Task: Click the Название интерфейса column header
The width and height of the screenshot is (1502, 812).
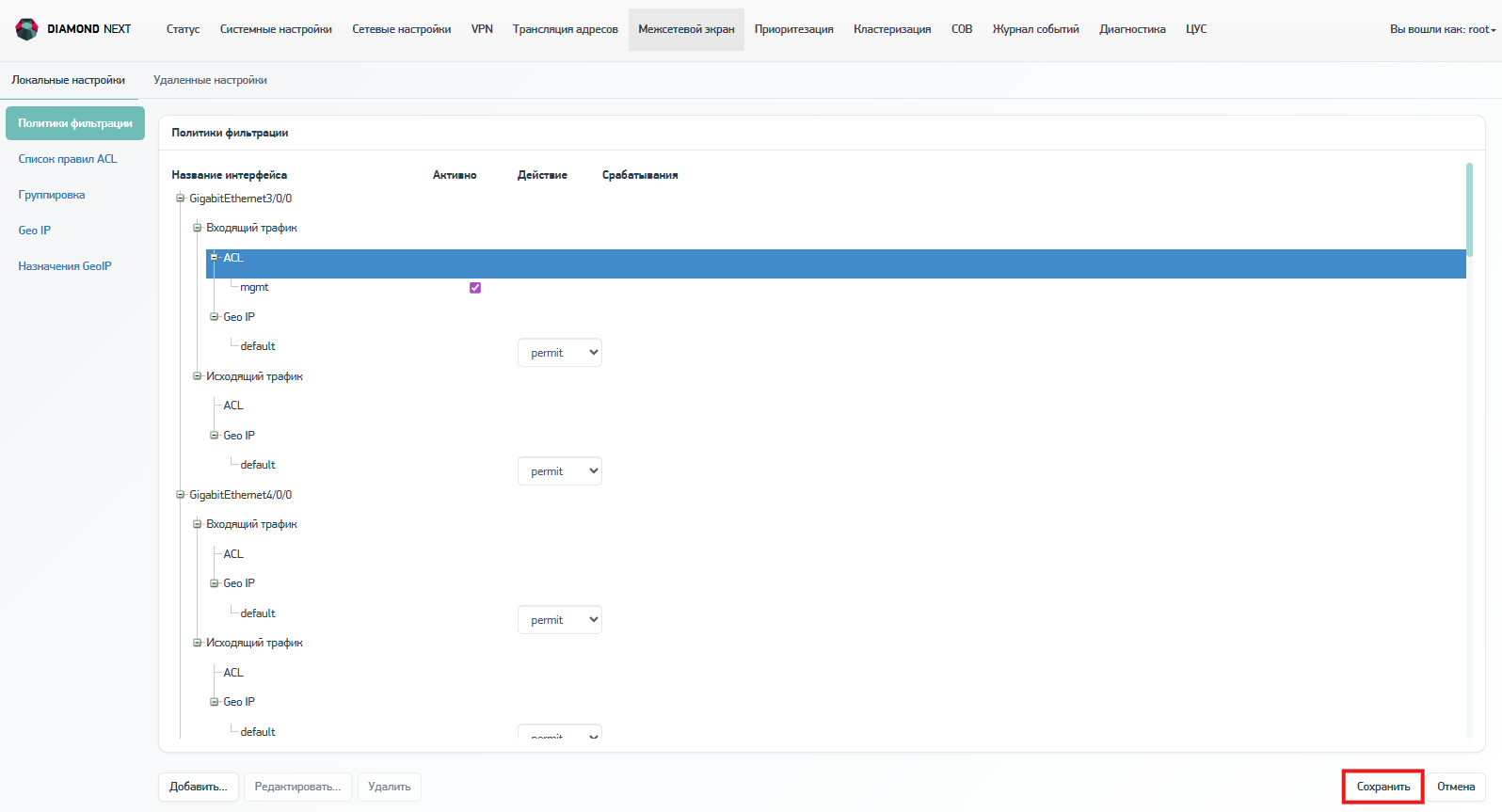Action: 230,175
